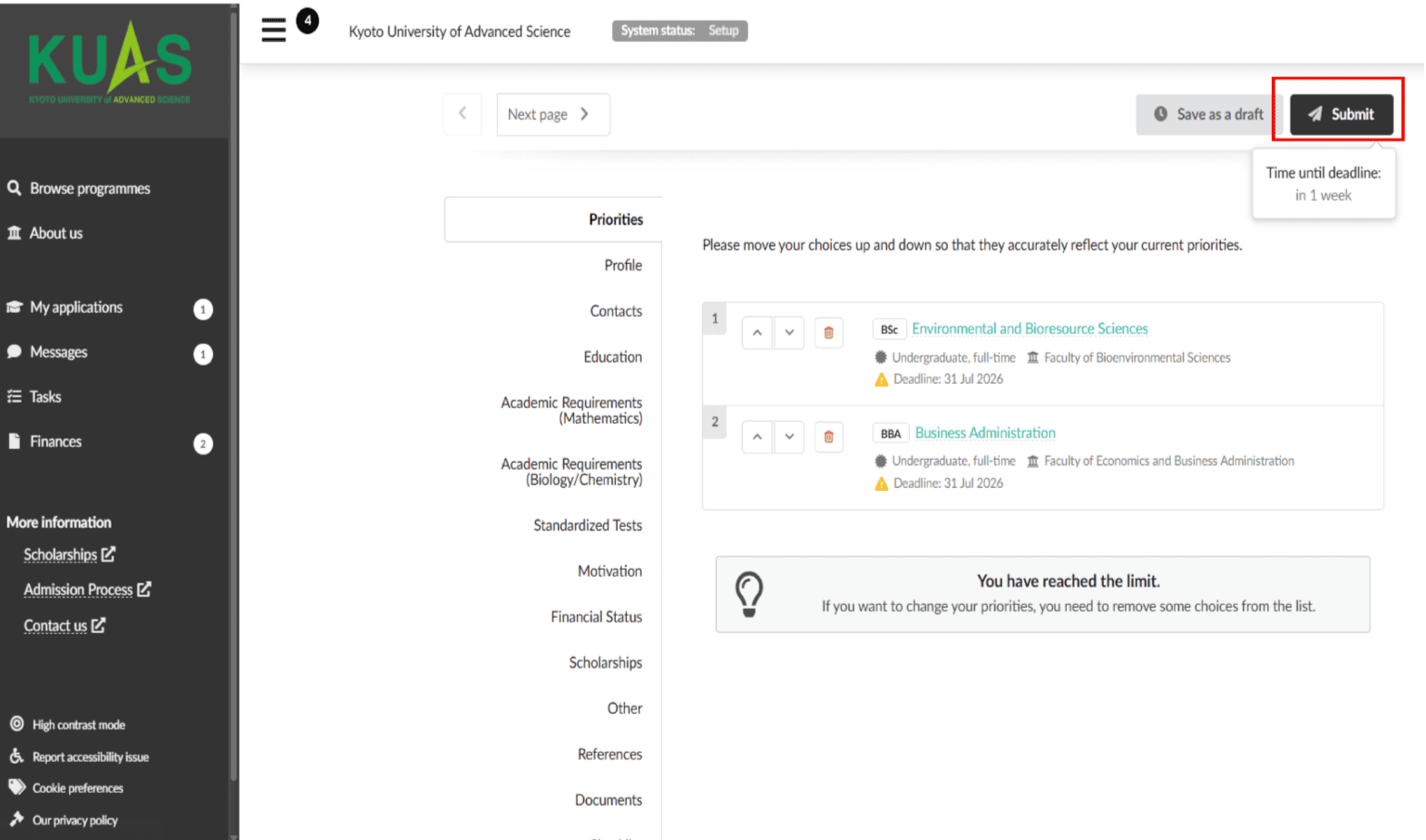
Task: Submit the application
Action: point(1342,114)
